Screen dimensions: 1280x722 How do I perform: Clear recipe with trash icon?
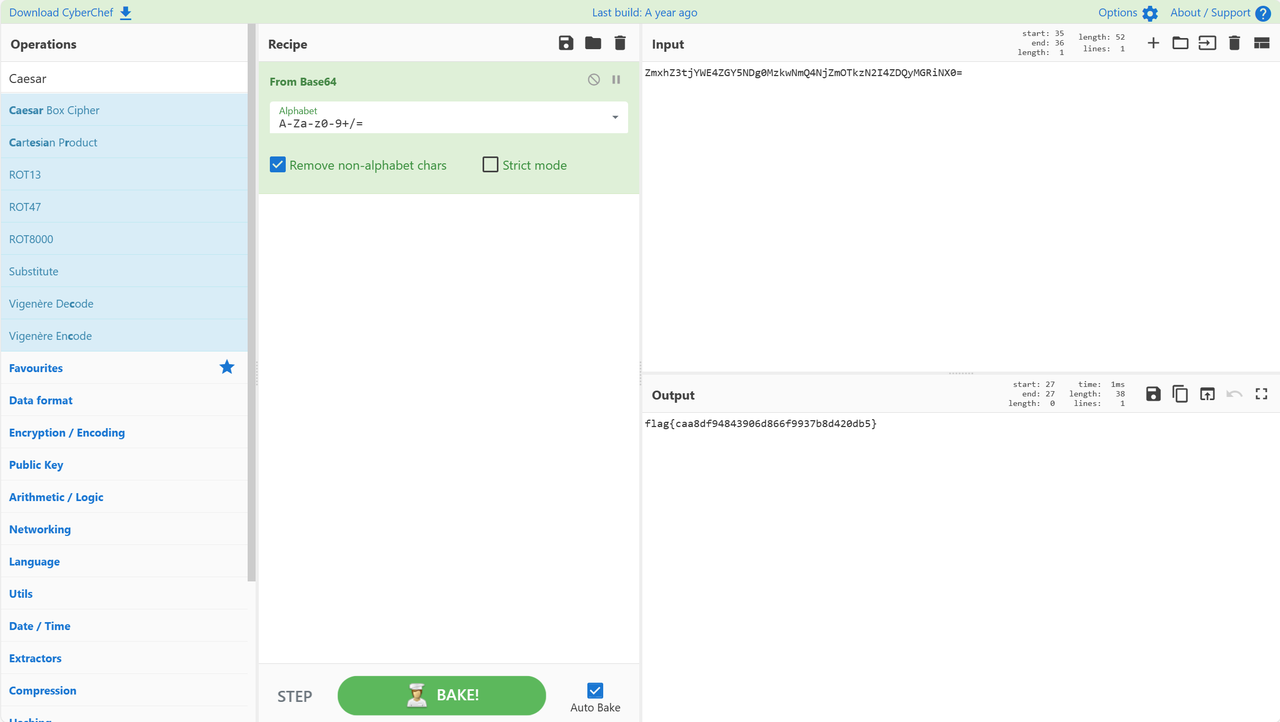(620, 43)
